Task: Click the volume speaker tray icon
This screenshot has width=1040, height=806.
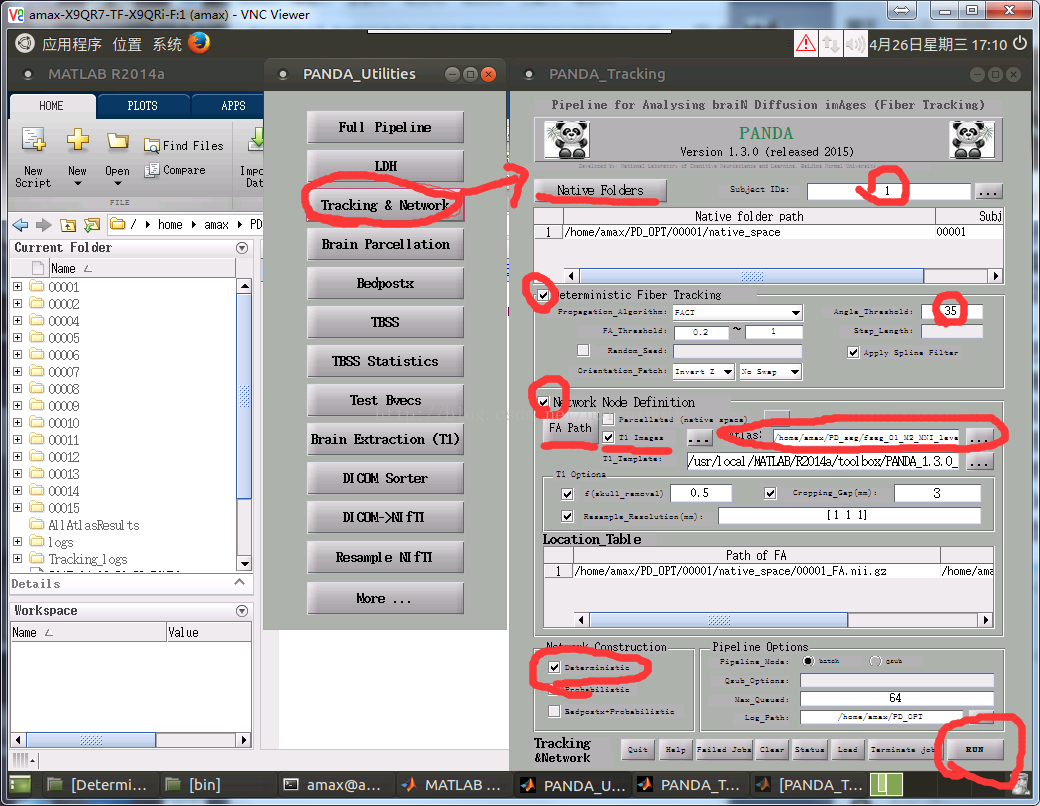Action: pyautogui.click(x=855, y=44)
